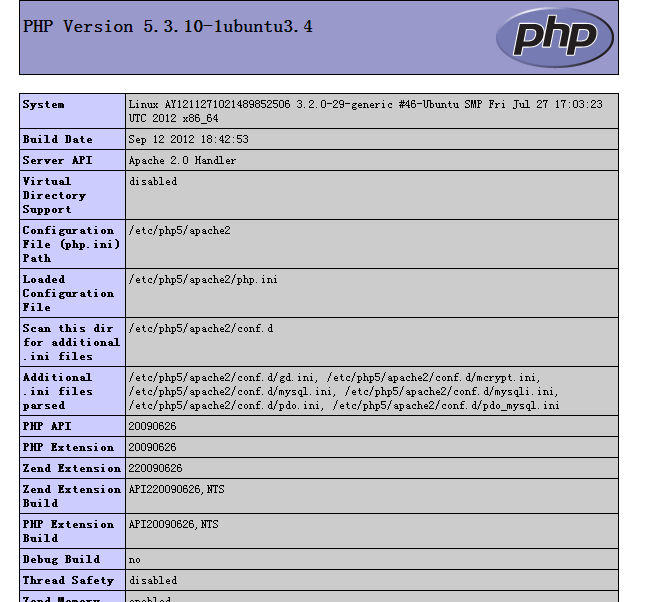Viewport: 657px width, 602px height.
Task: Select the parsed ini files list with gd.ini
Action: point(344,391)
